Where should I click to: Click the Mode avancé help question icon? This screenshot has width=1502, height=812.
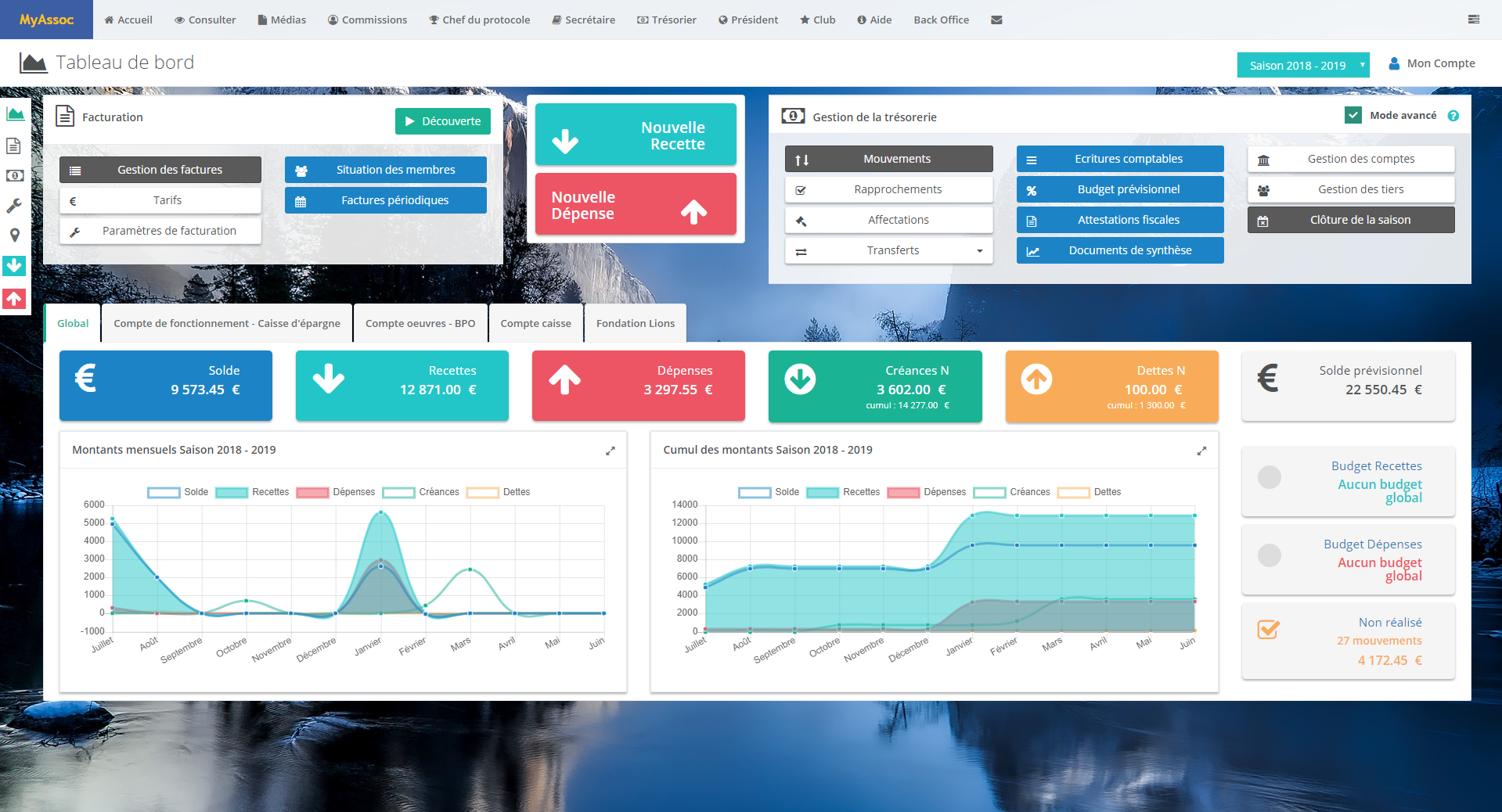click(1453, 116)
